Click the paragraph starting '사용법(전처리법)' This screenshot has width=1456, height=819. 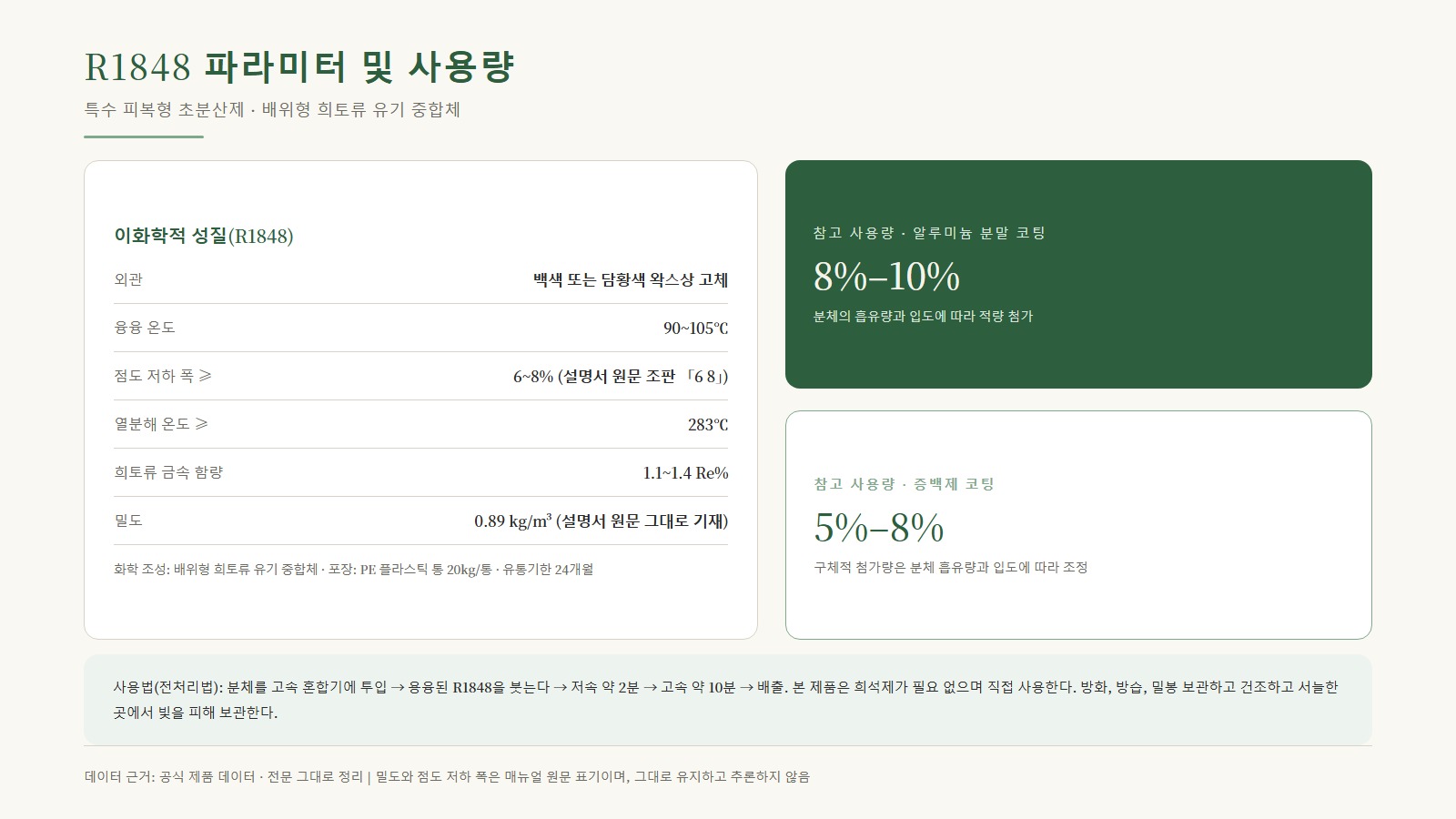tap(726, 700)
